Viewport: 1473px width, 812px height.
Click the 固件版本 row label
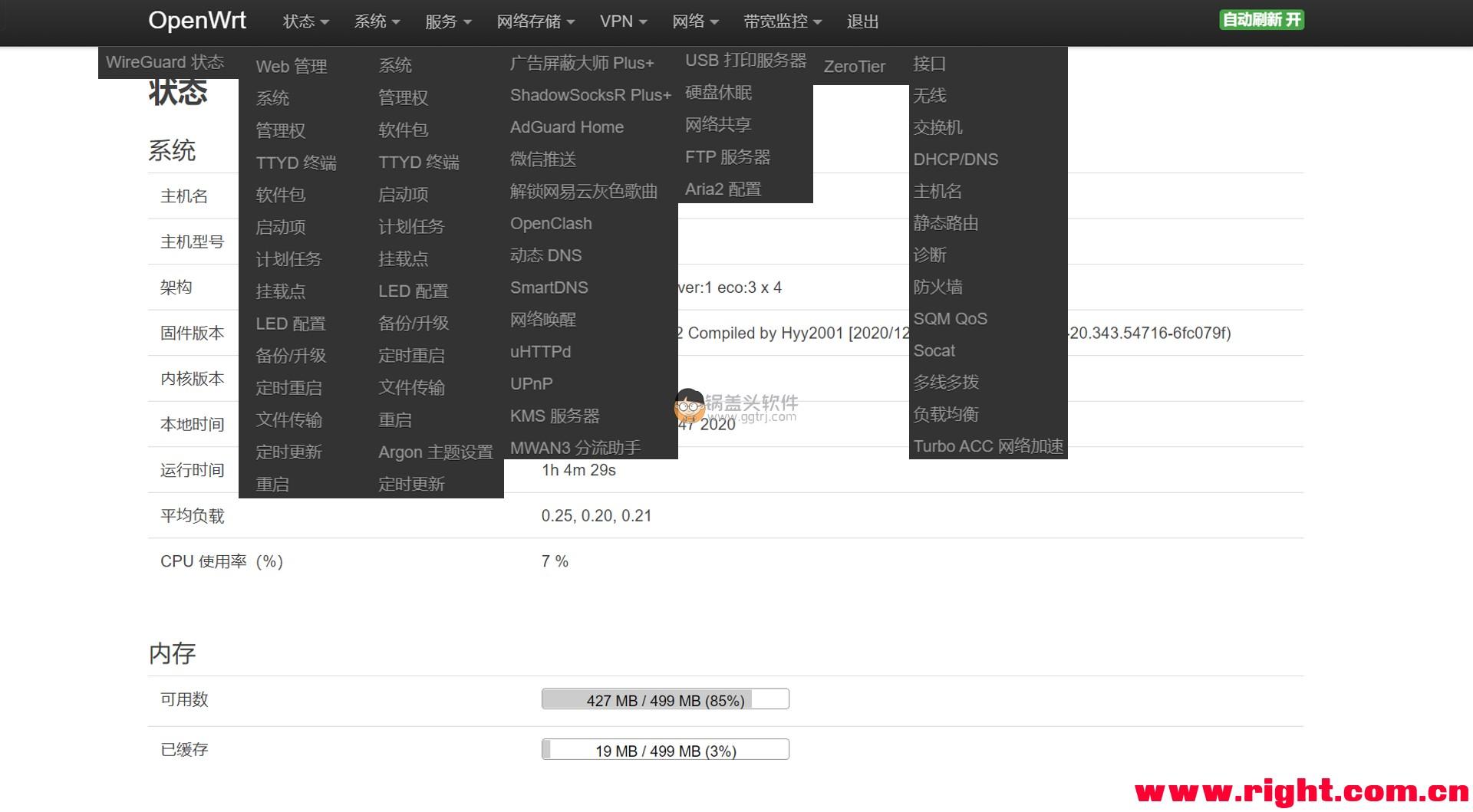(192, 333)
